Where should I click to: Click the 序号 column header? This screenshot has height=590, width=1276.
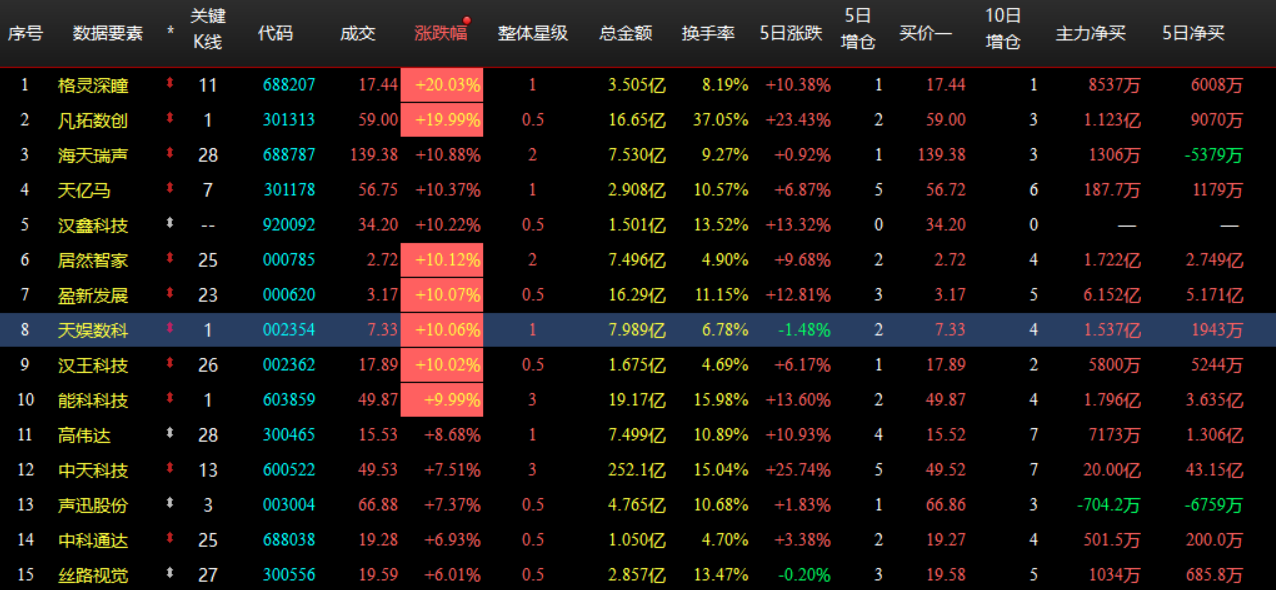(x=25, y=33)
